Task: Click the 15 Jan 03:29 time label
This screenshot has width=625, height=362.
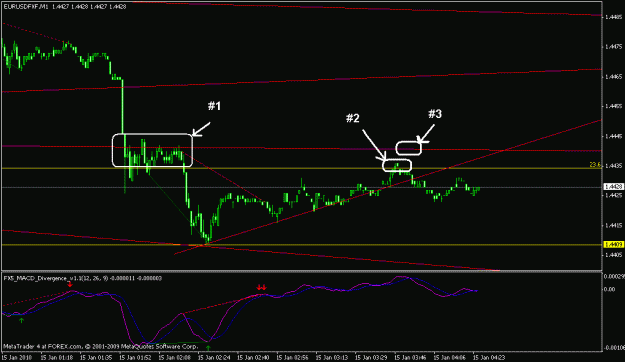Action: pyautogui.click(x=371, y=358)
